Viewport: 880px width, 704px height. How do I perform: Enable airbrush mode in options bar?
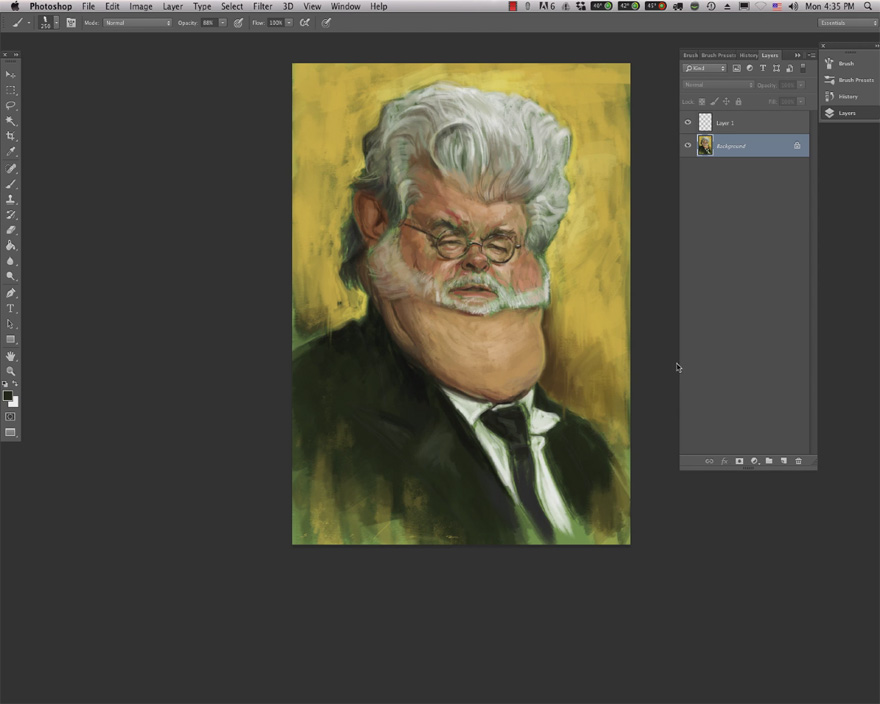(305, 23)
